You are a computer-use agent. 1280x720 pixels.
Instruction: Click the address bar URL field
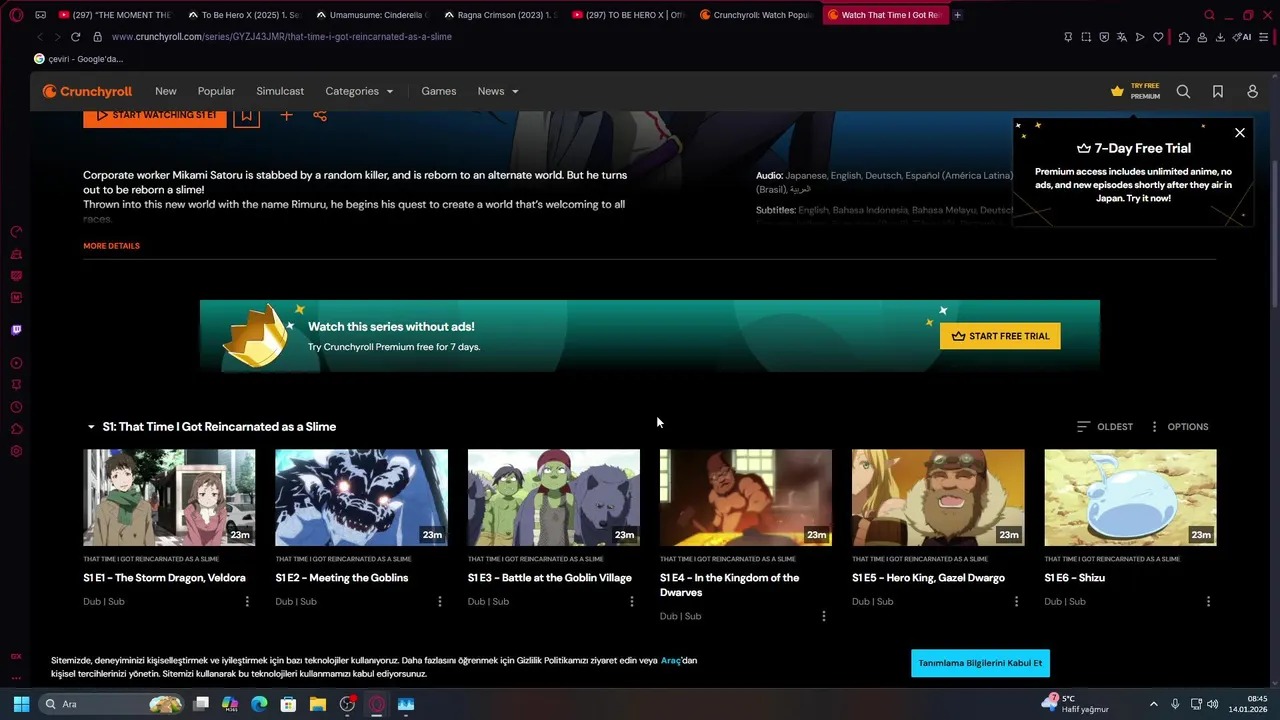point(580,37)
